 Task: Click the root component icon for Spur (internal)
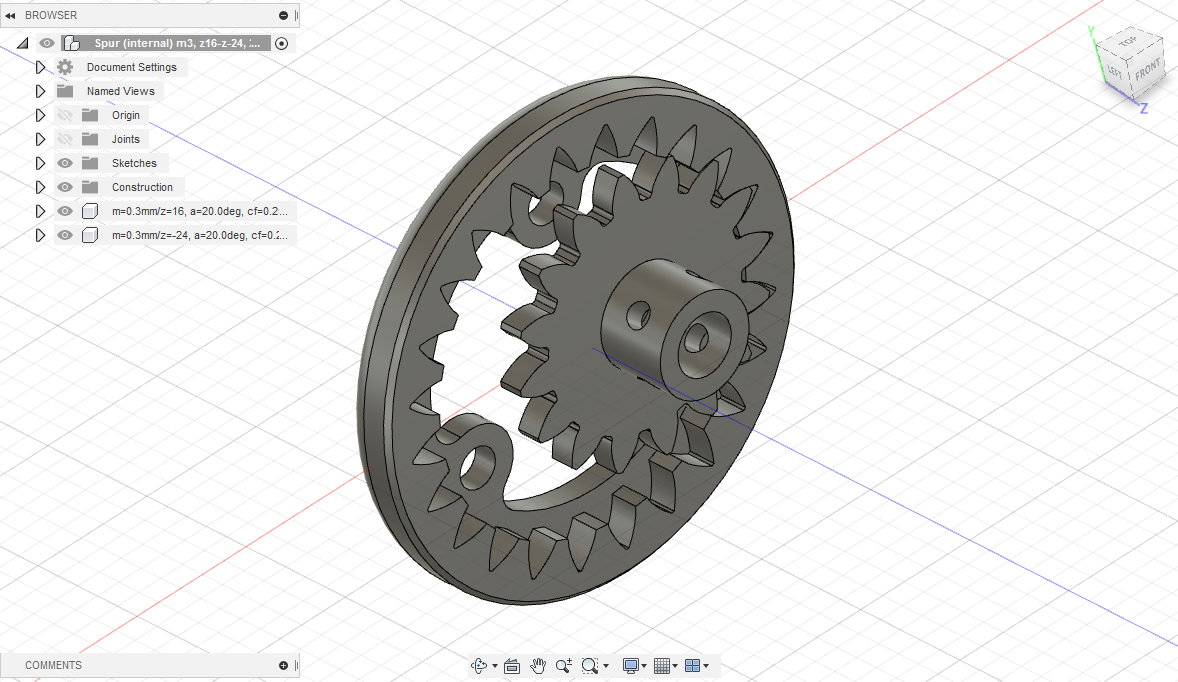(x=72, y=43)
